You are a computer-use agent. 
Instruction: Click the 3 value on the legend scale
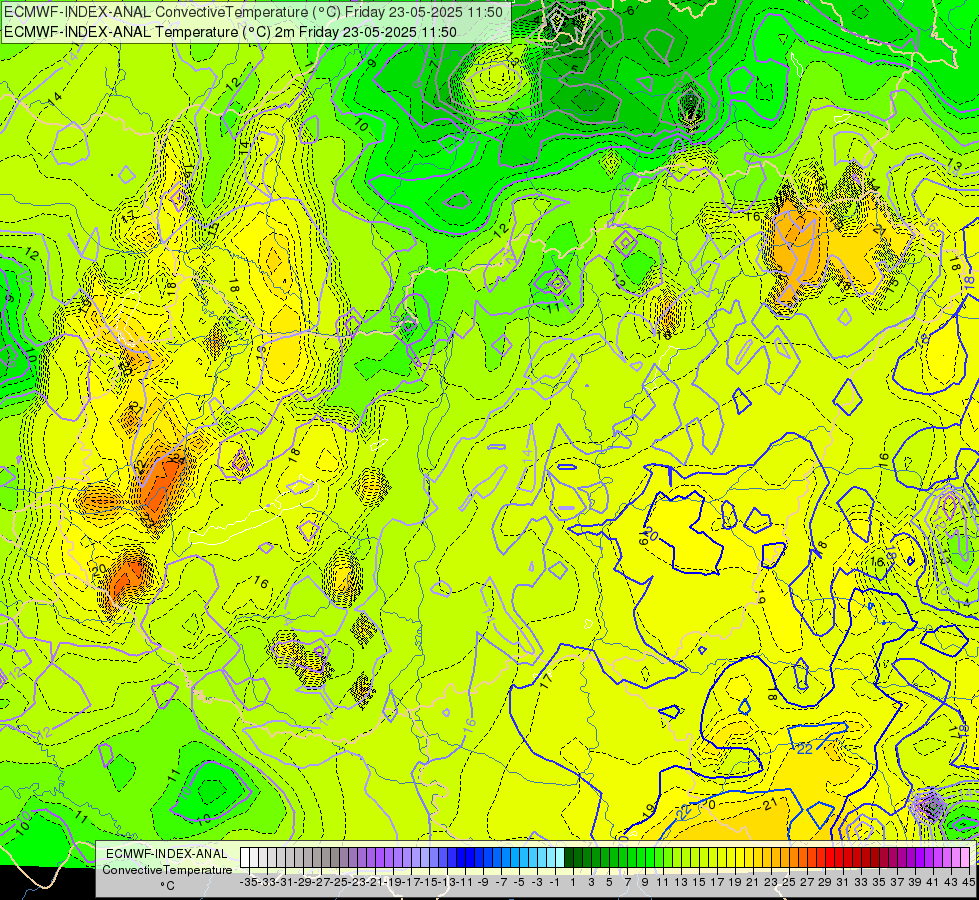click(x=591, y=882)
